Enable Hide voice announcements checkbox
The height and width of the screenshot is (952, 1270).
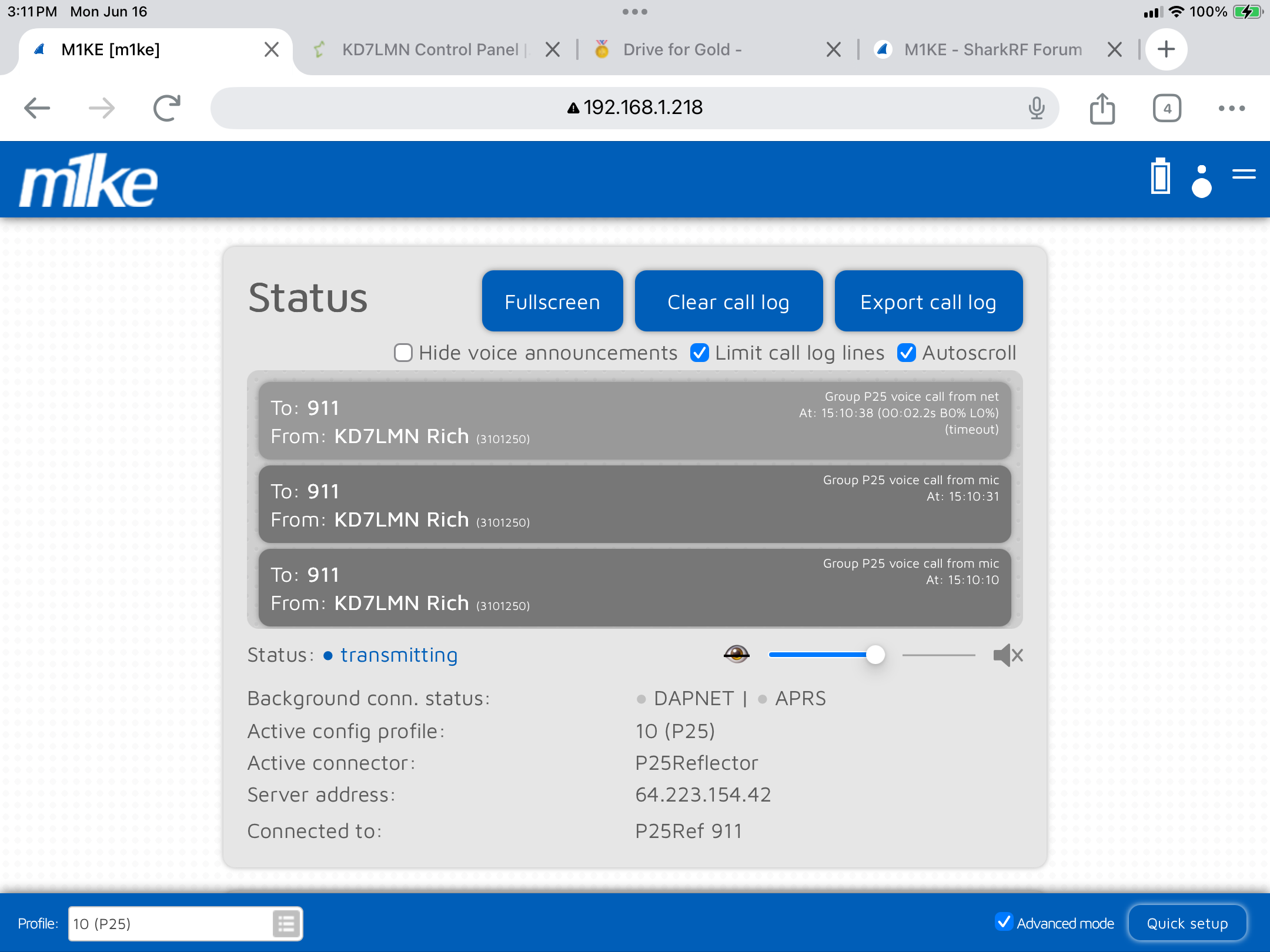pyautogui.click(x=403, y=353)
